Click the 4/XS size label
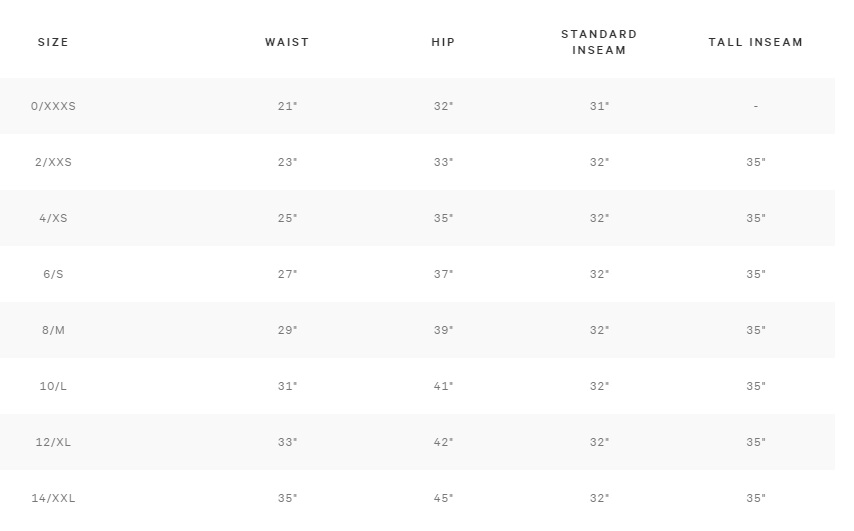Viewport: 854px width, 531px height. pyautogui.click(x=53, y=218)
